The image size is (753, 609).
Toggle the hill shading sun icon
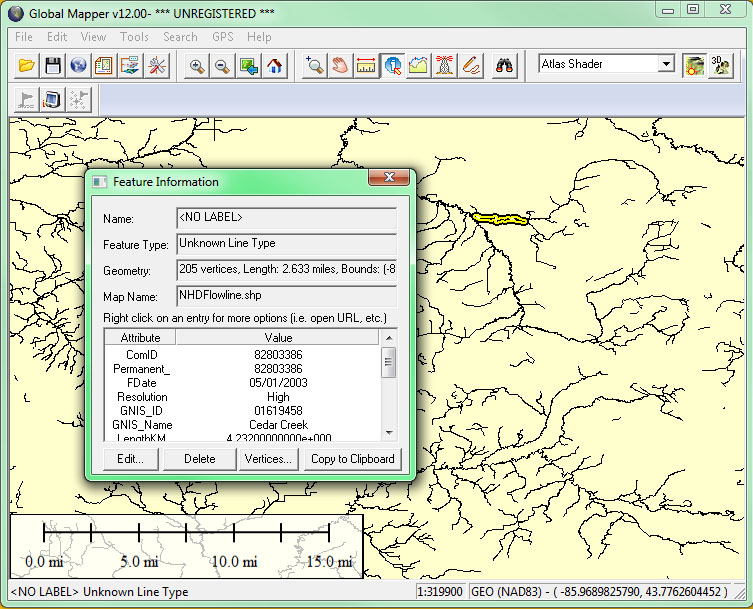pyautogui.click(x=694, y=65)
